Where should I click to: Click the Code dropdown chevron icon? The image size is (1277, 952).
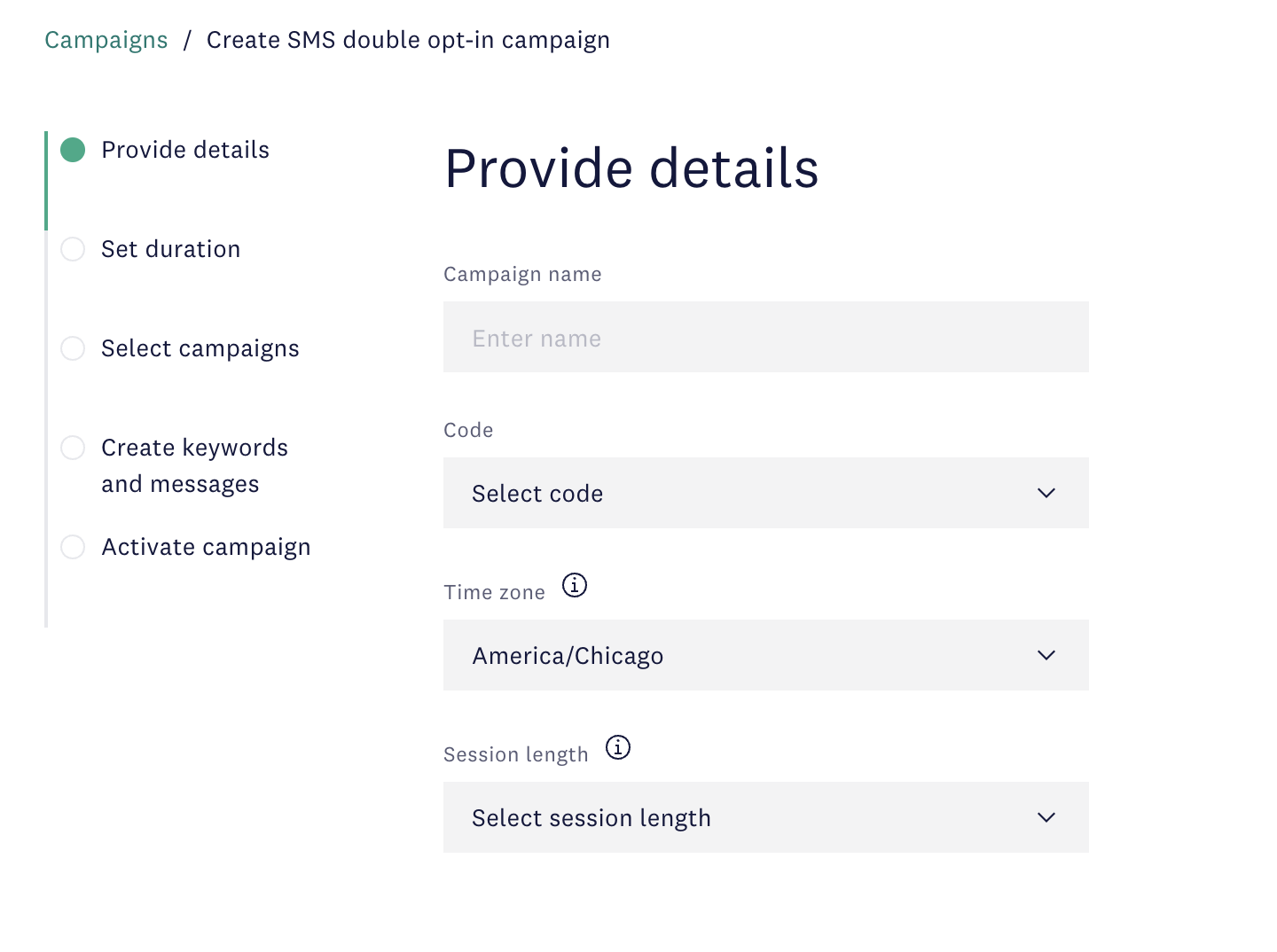coord(1046,493)
